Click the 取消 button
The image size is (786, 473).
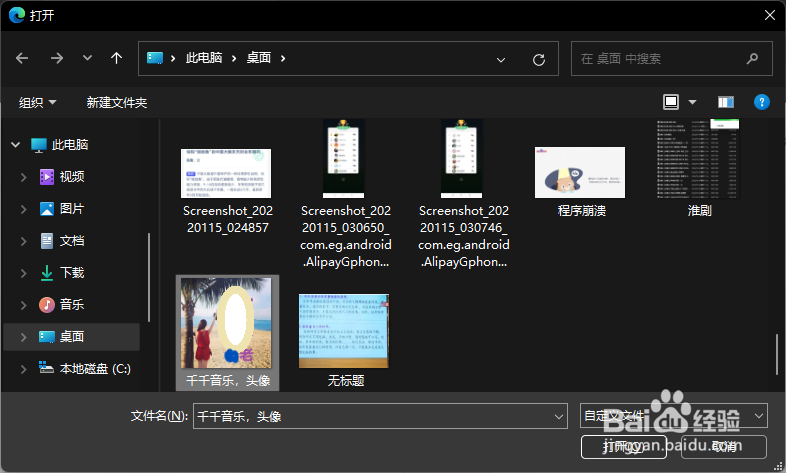pos(725,446)
